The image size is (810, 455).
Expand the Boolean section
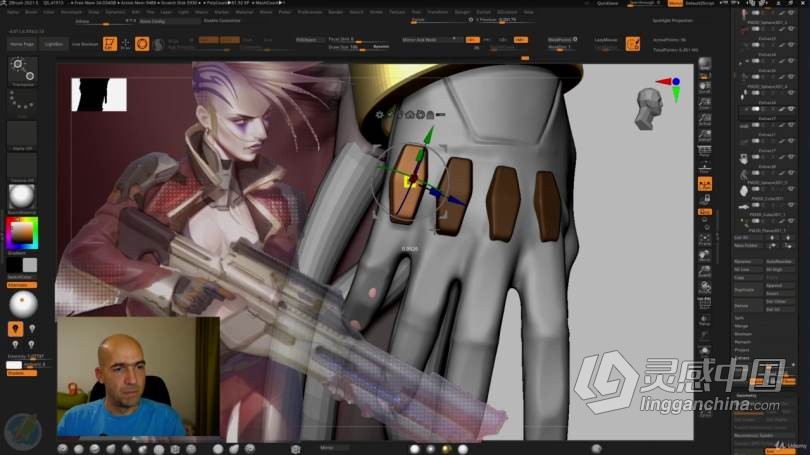743,334
